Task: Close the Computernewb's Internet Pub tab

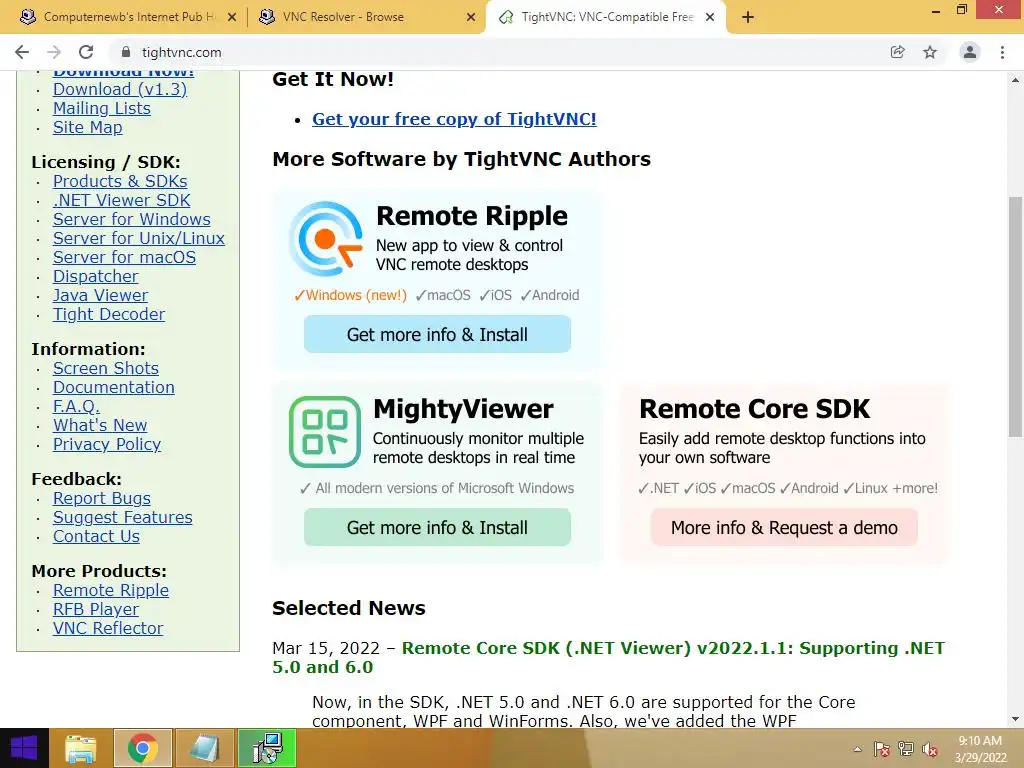Action: 232,18
